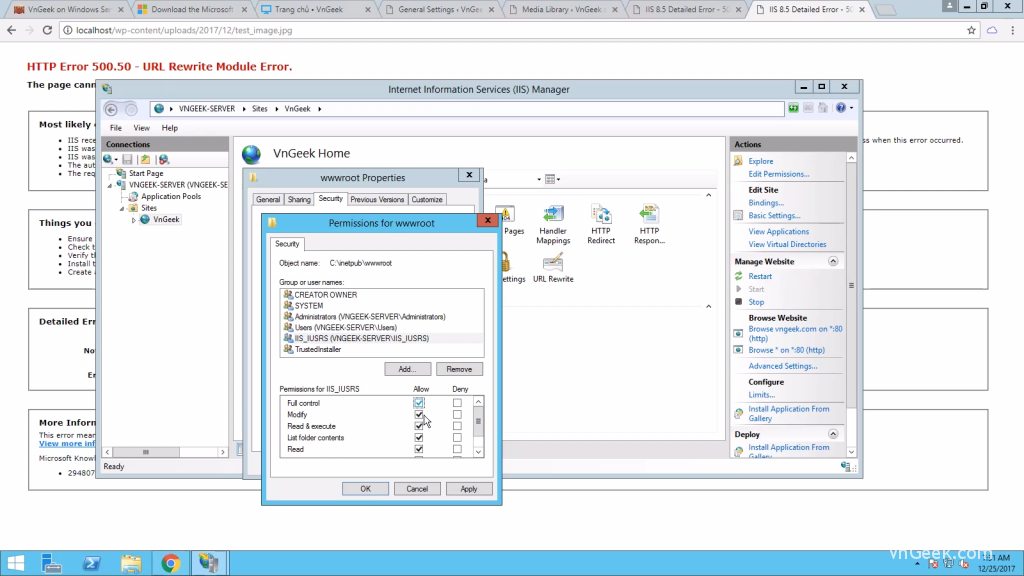
Task: Select the VnGeek site in Connections tree
Action: (166, 219)
